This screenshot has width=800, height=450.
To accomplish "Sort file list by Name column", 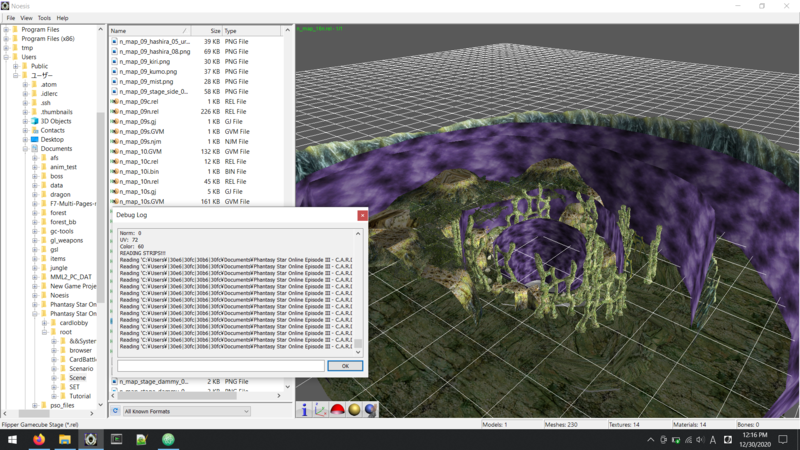I will tap(149, 31).
